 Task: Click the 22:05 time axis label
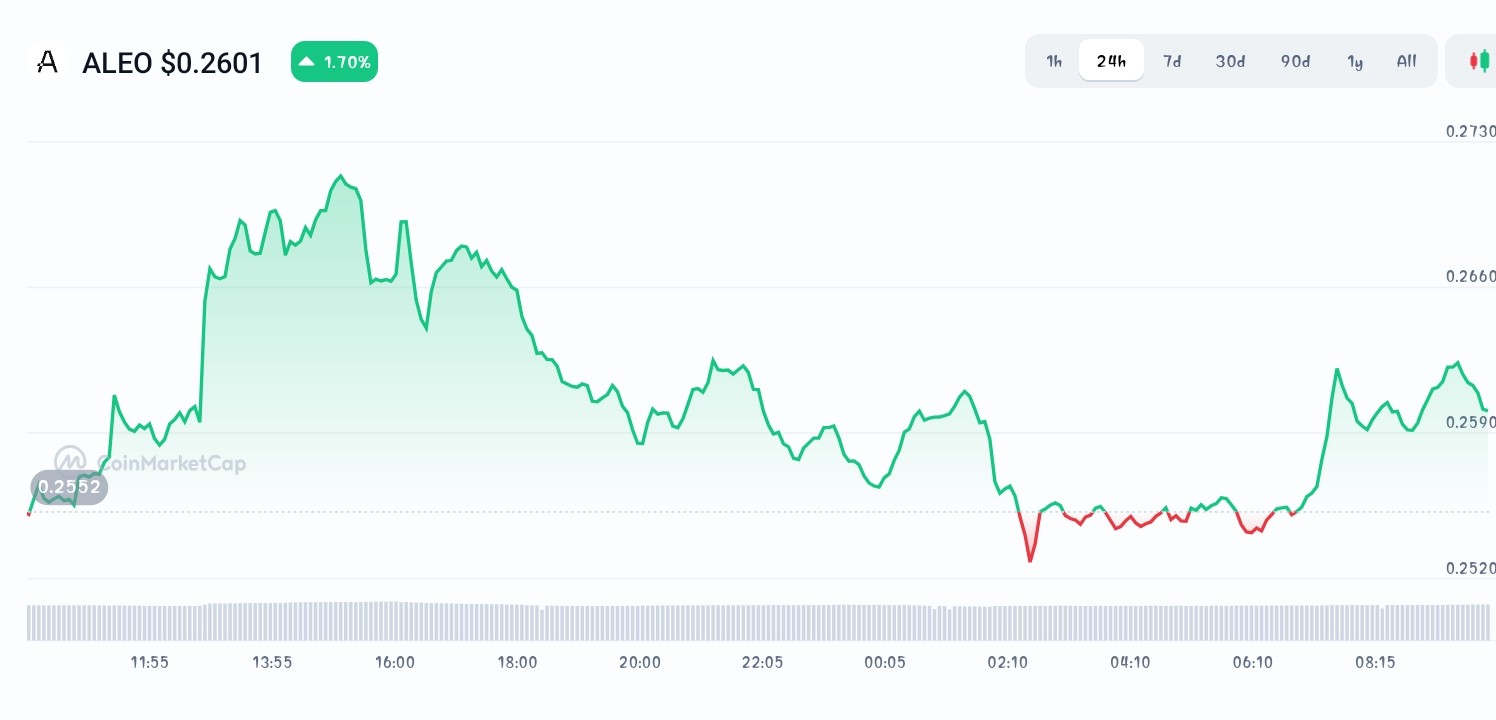click(x=762, y=662)
